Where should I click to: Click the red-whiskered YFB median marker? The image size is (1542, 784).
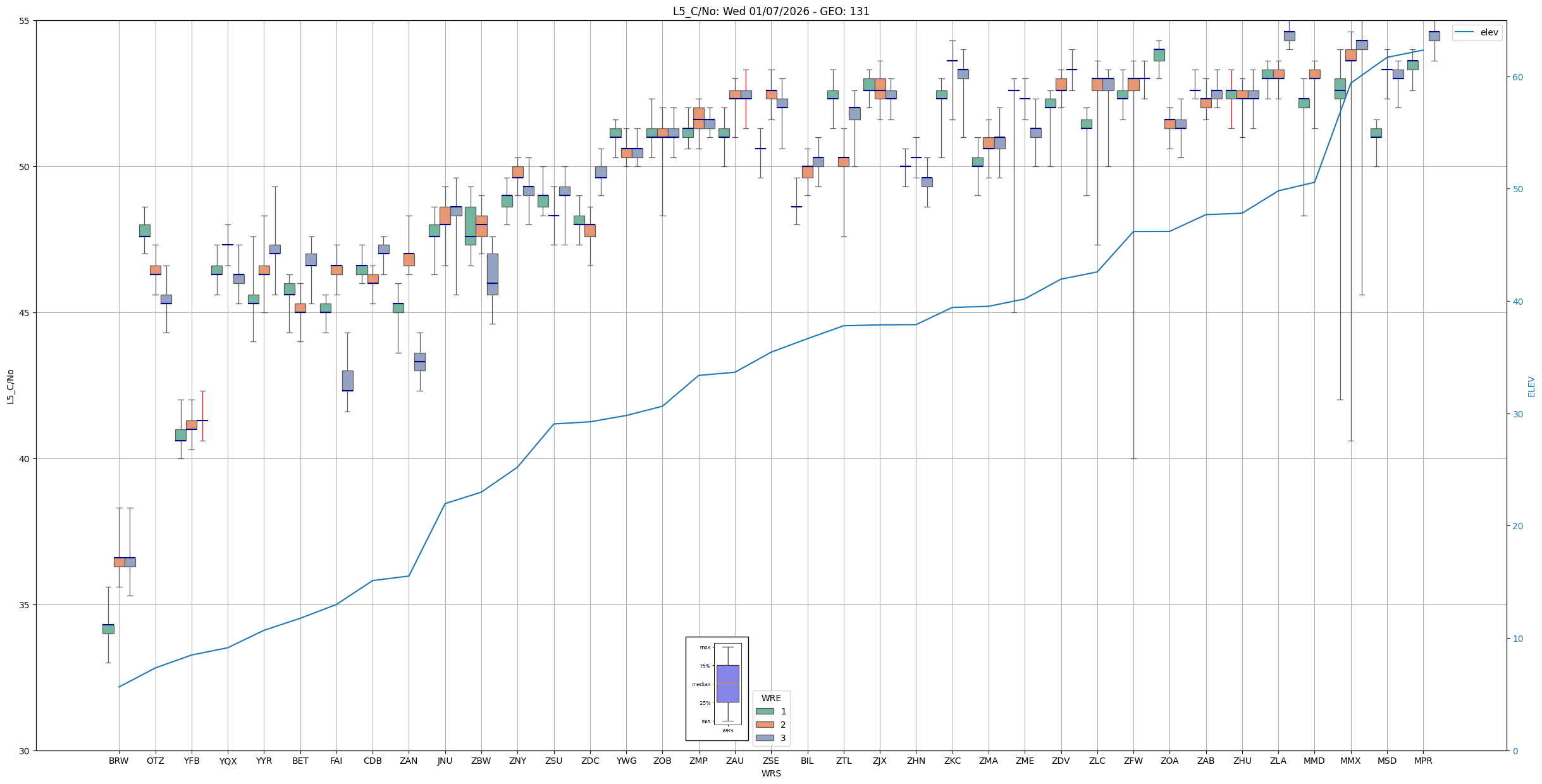click(x=202, y=420)
